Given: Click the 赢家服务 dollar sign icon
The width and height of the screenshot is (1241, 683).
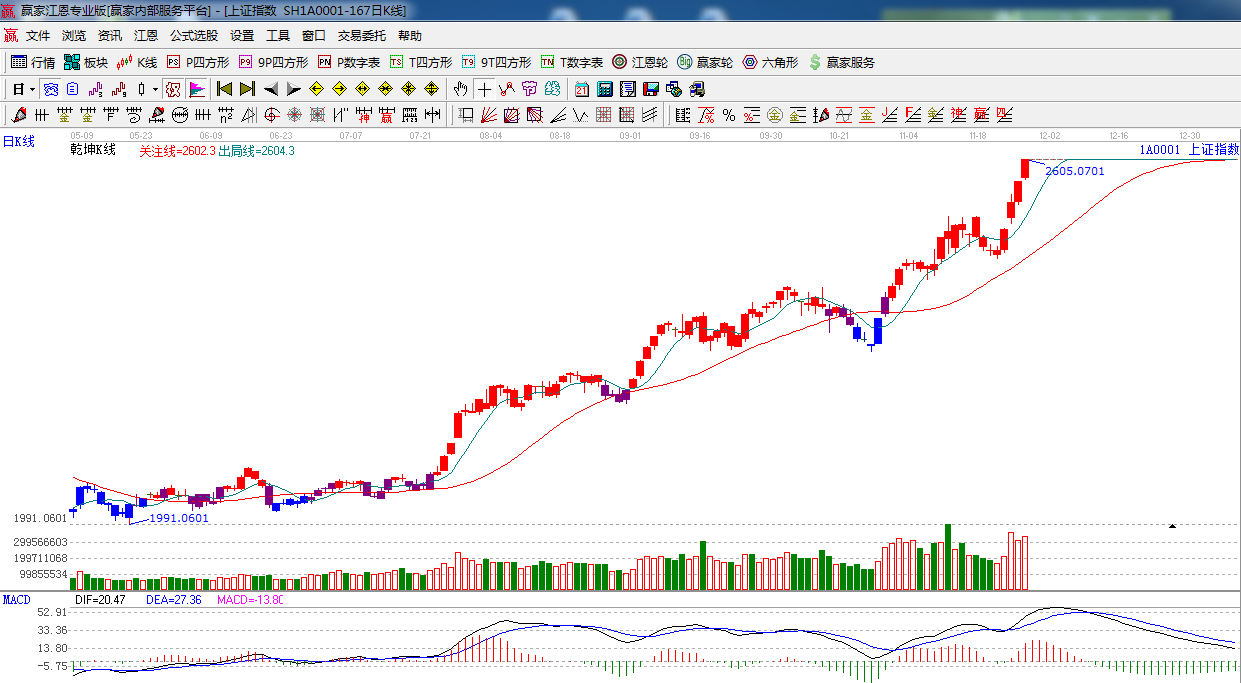Looking at the screenshot, I should pyautogui.click(x=815, y=62).
